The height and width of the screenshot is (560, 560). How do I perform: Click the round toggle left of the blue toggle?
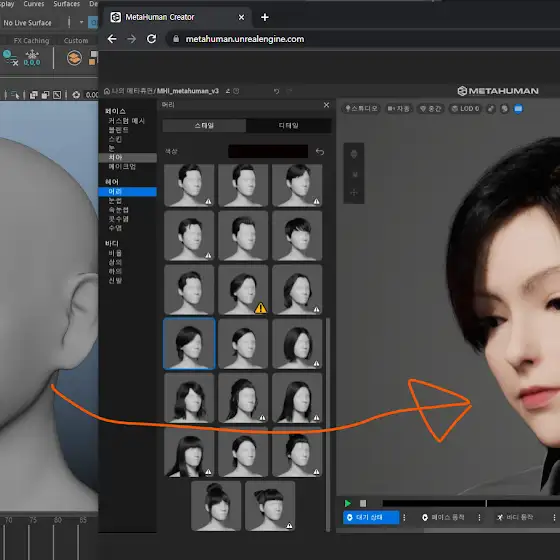[x=504, y=109]
